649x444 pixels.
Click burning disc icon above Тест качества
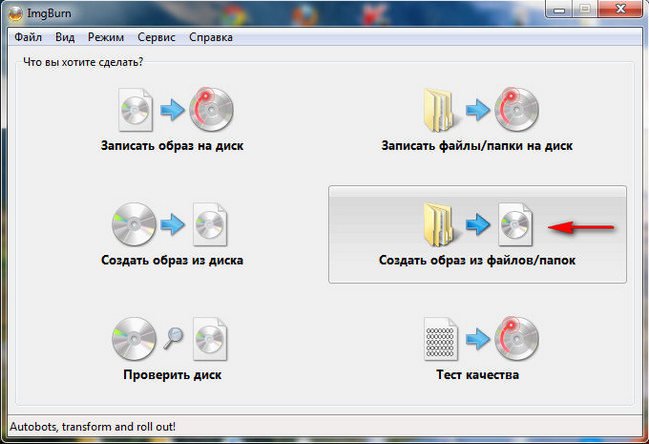tap(517, 339)
